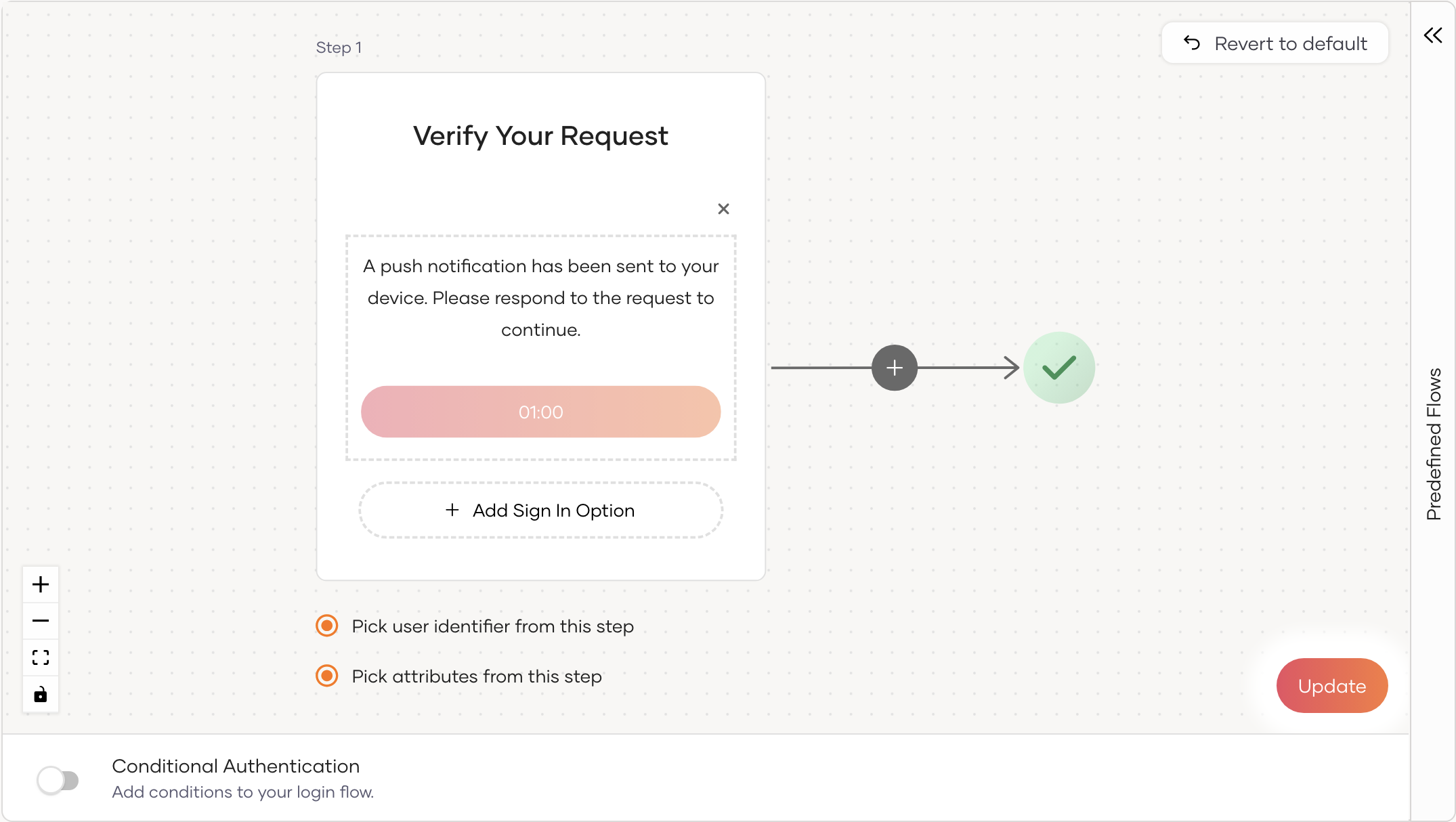Viewport: 1456px width, 822px height.
Task: Fit the flow to the screen
Action: pos(40,657)
